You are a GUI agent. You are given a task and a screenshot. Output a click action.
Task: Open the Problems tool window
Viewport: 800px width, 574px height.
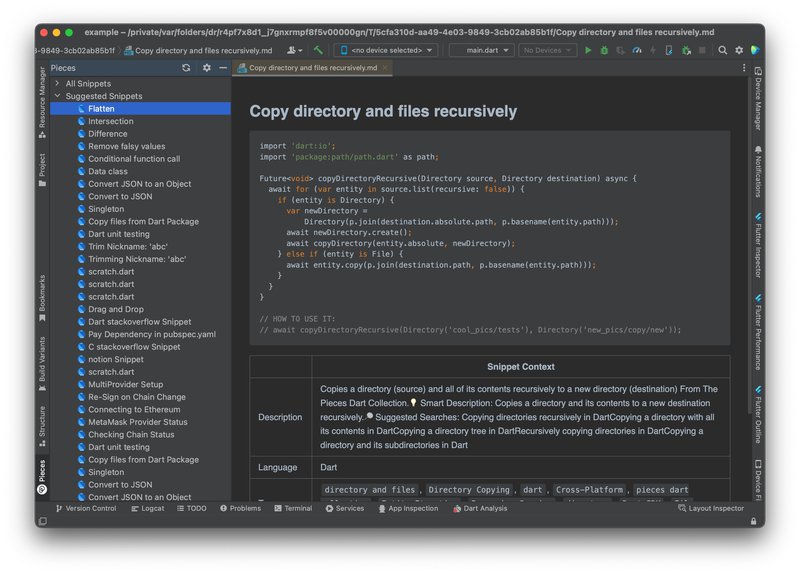tap(240, 508)
